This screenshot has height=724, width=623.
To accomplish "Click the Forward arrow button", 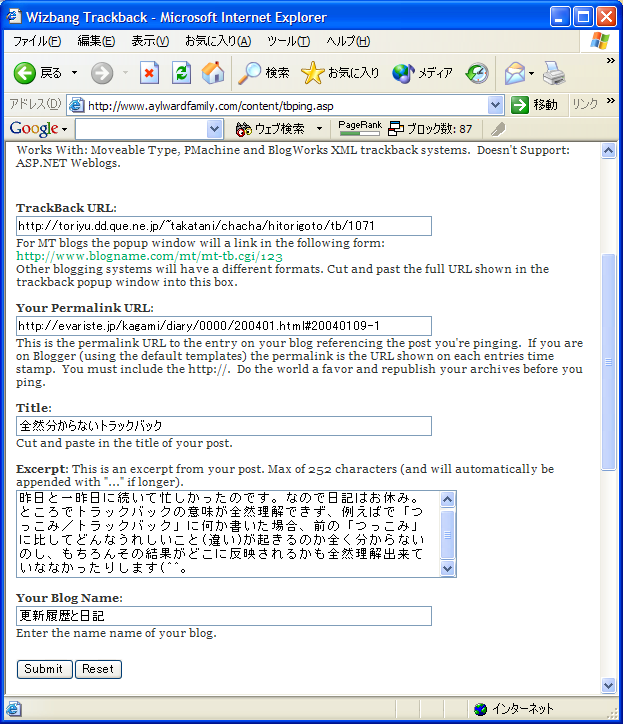I will click(x=102, y=73).
